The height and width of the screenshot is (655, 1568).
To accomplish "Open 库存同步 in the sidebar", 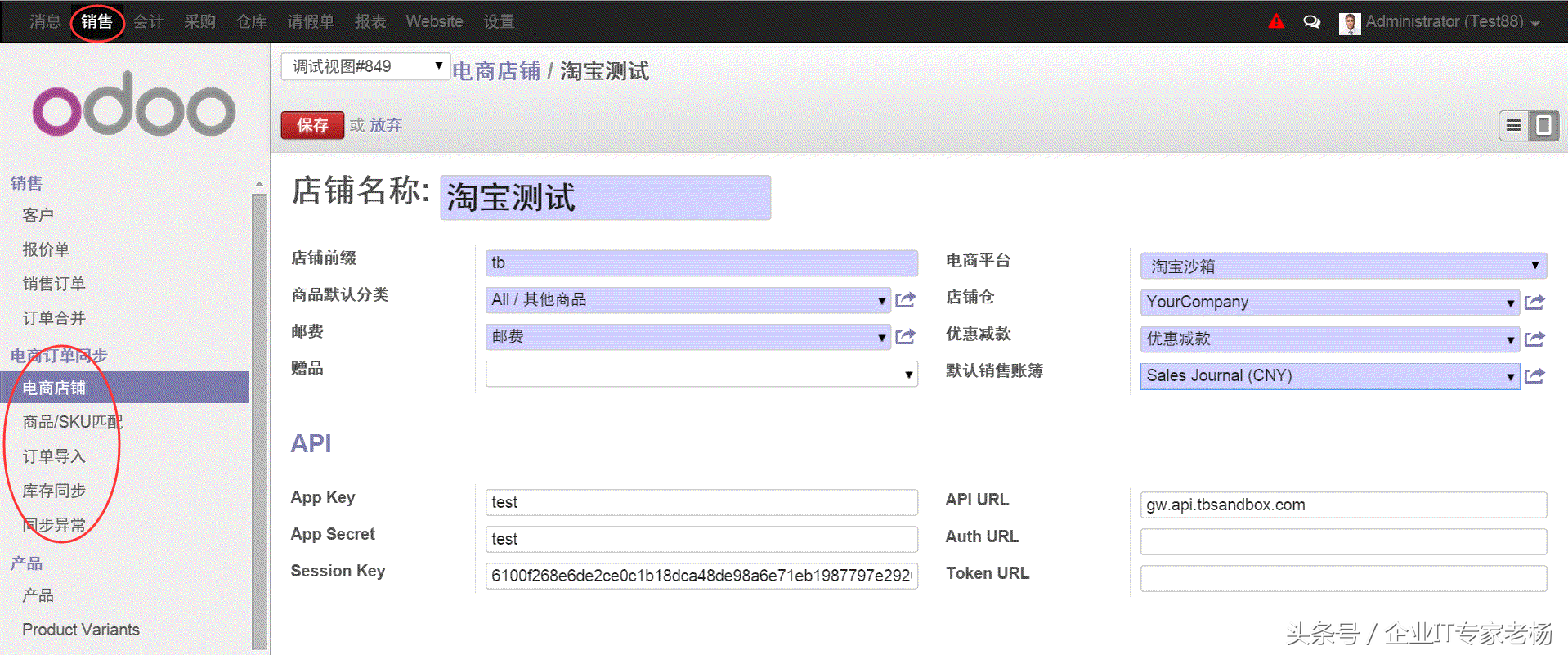I will 54,491.
